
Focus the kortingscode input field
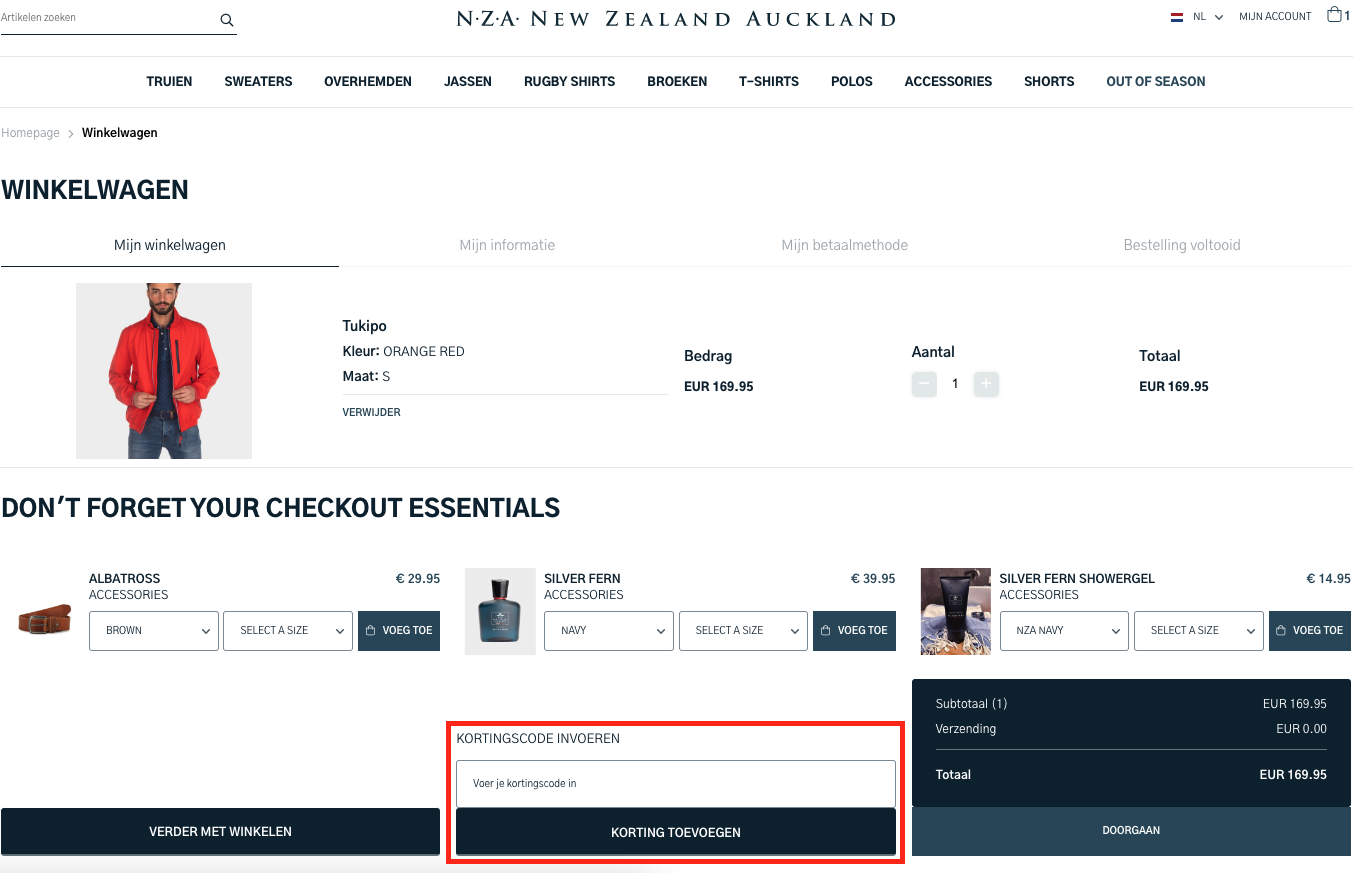[x=676, y=784]
